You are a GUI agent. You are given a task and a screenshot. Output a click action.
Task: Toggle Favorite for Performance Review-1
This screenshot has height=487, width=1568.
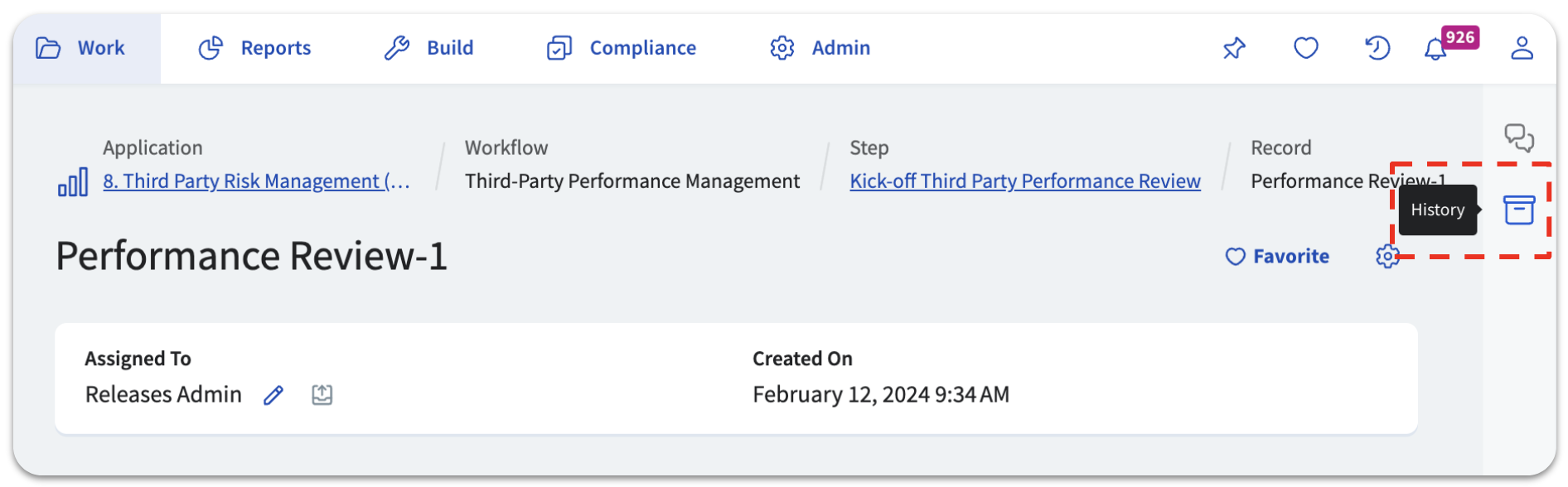click(x=1277, y=257)
